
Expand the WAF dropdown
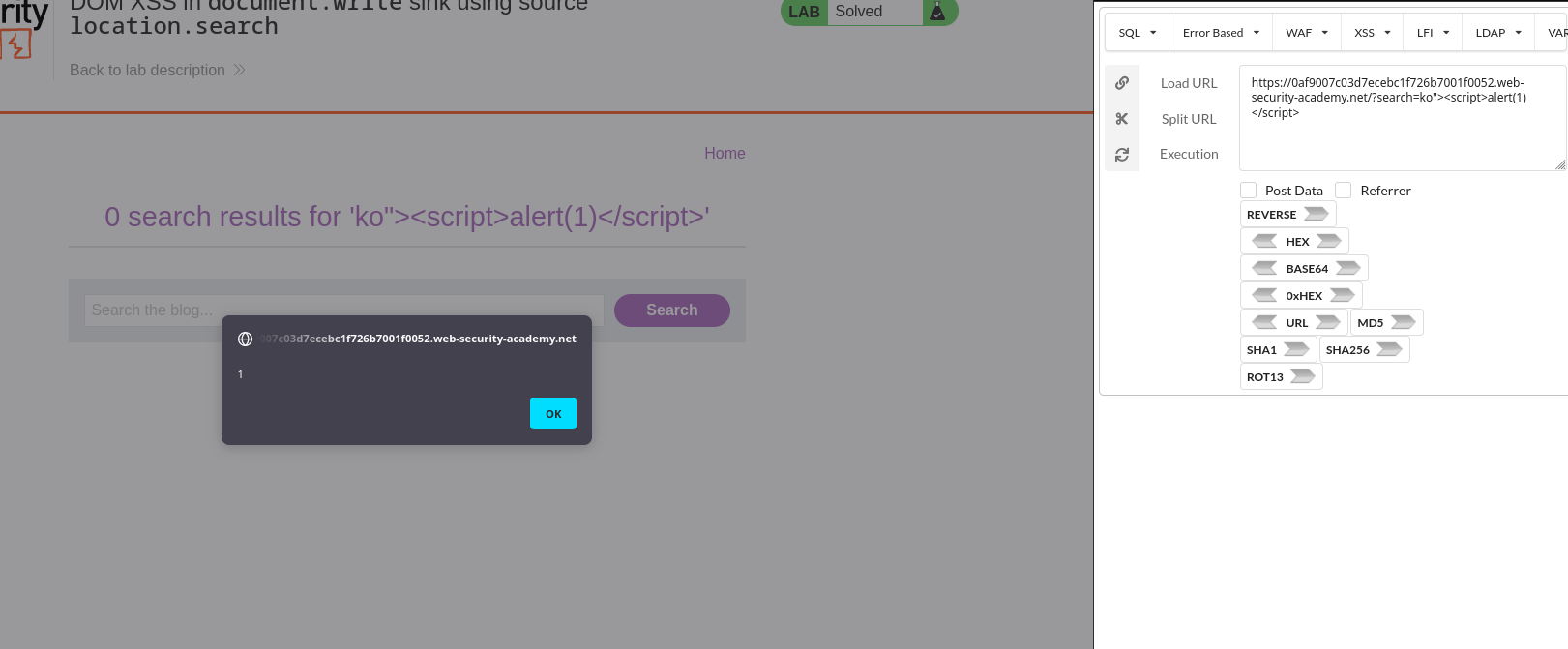[1307, 33]
